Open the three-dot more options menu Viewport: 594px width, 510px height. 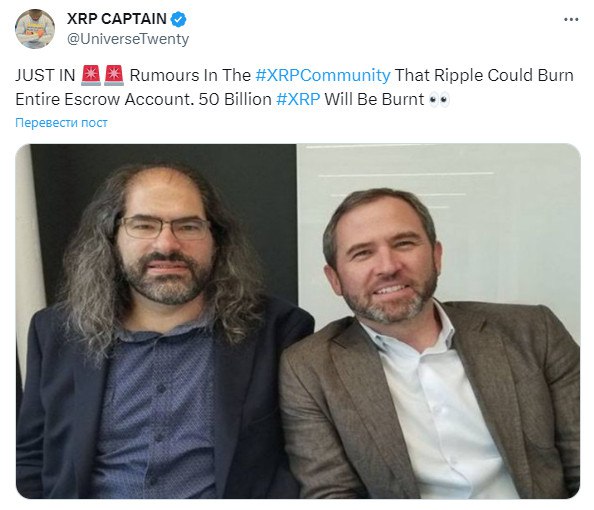571,19
